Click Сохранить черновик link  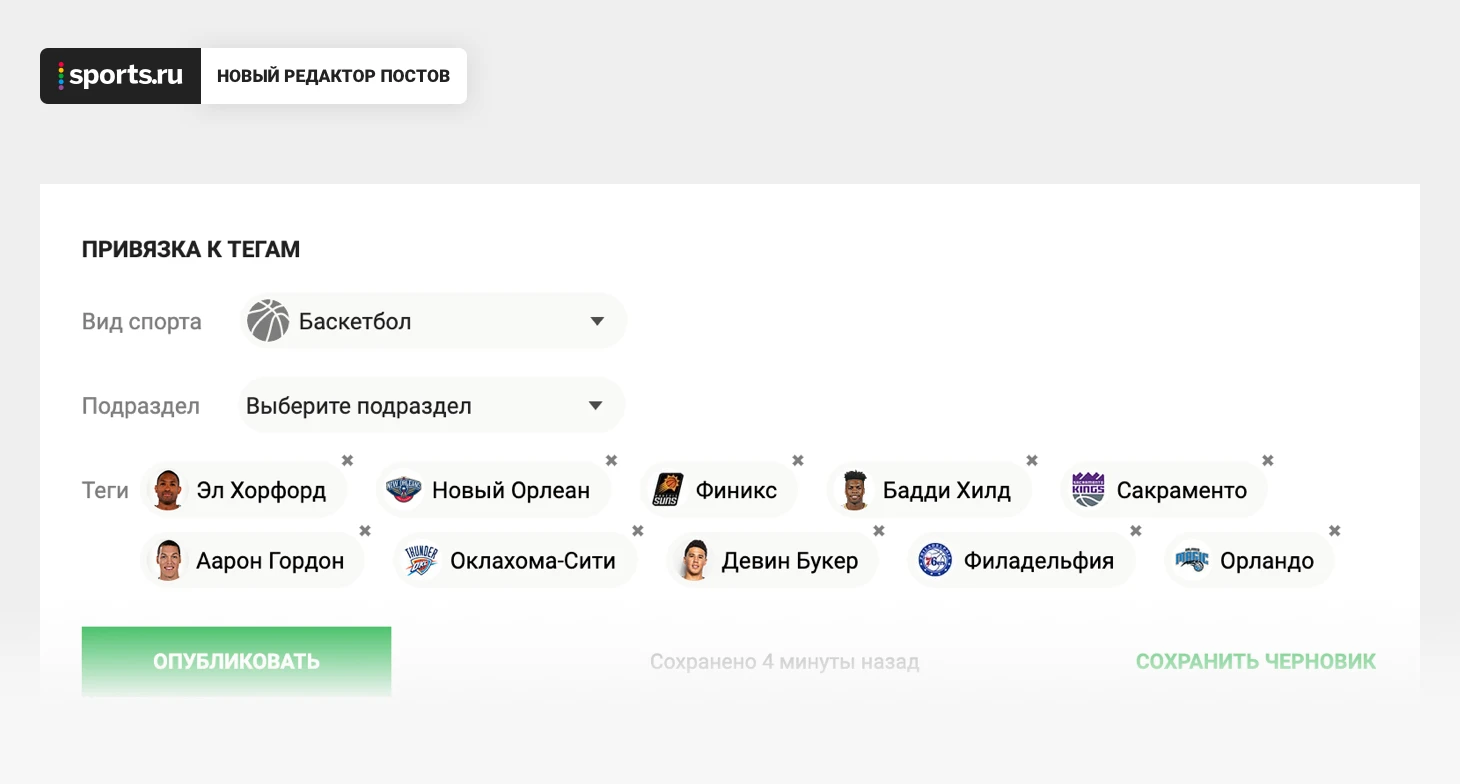pyautogui.click(x=1255, y=661)
